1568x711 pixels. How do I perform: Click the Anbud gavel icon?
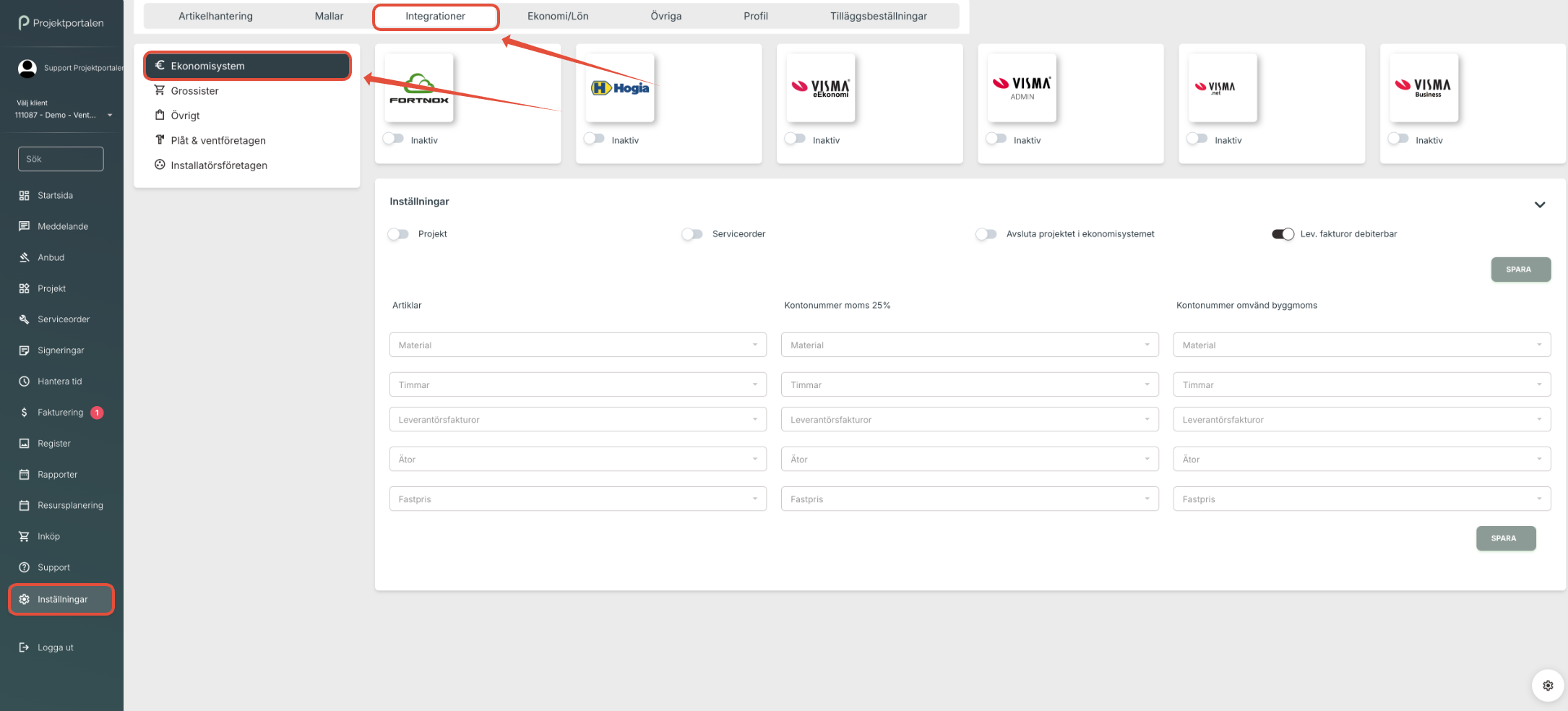tap(24, 257)
